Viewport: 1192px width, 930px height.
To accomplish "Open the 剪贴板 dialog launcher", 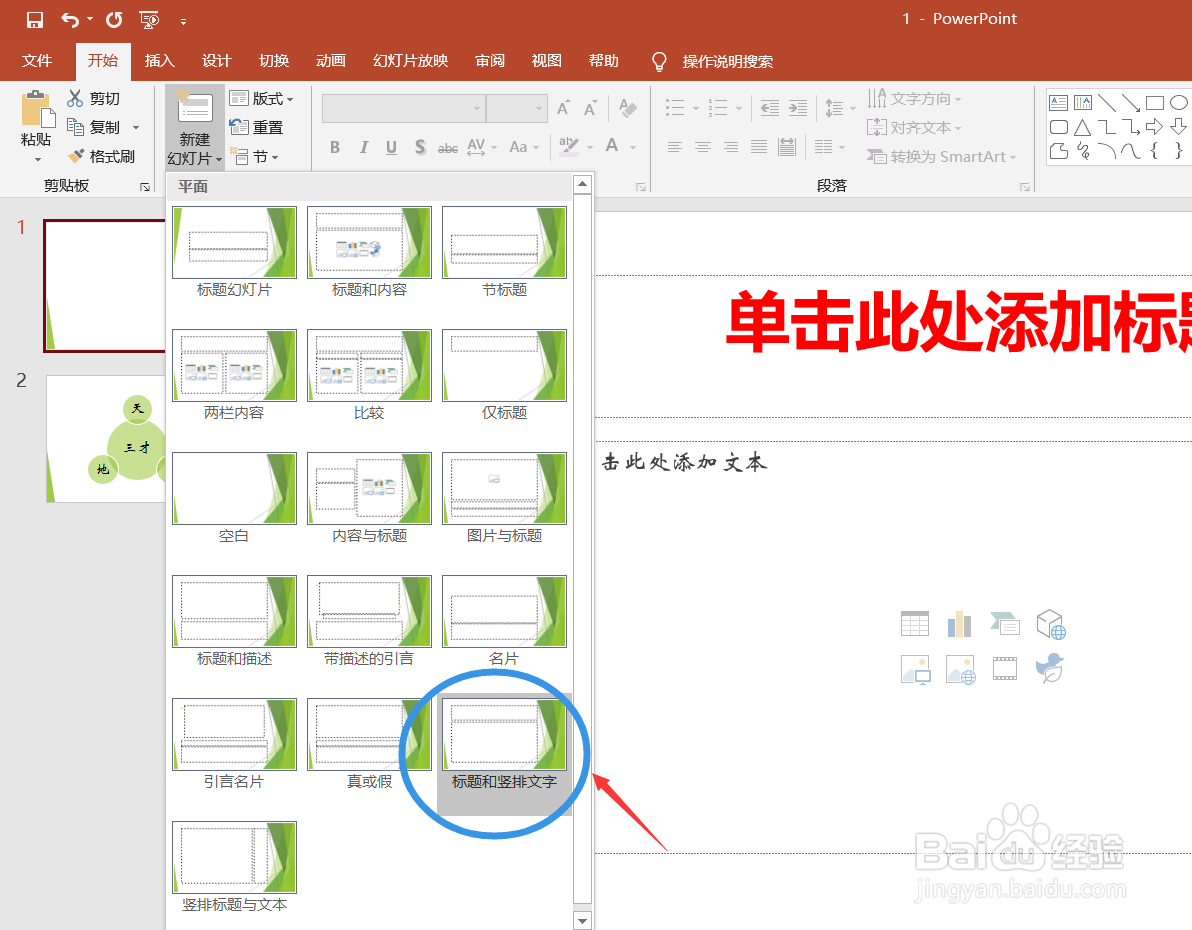I will click(x=144, y=187).
